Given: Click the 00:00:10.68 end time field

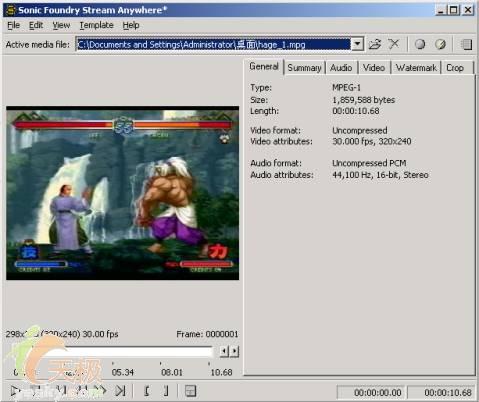Looking at the screenshot, I should click(x=442, y=392).
